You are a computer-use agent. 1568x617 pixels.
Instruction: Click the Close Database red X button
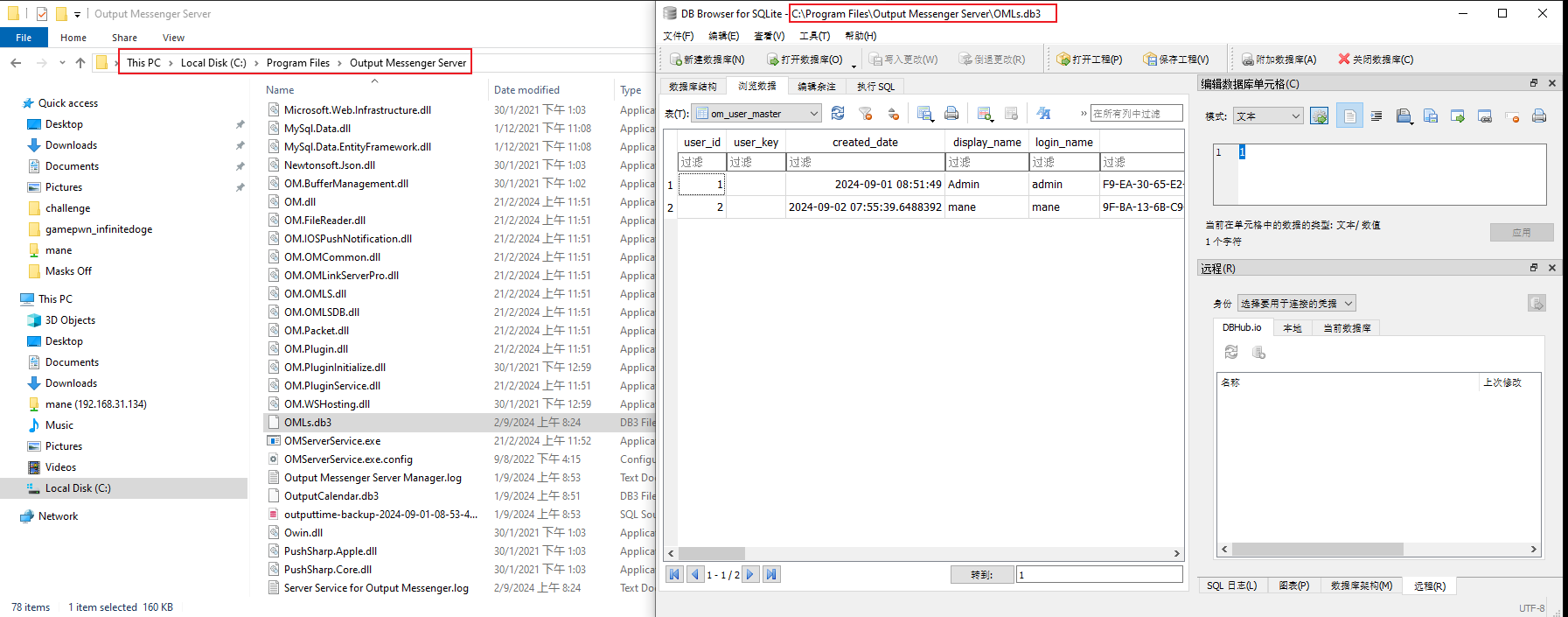coord(1376,60)
